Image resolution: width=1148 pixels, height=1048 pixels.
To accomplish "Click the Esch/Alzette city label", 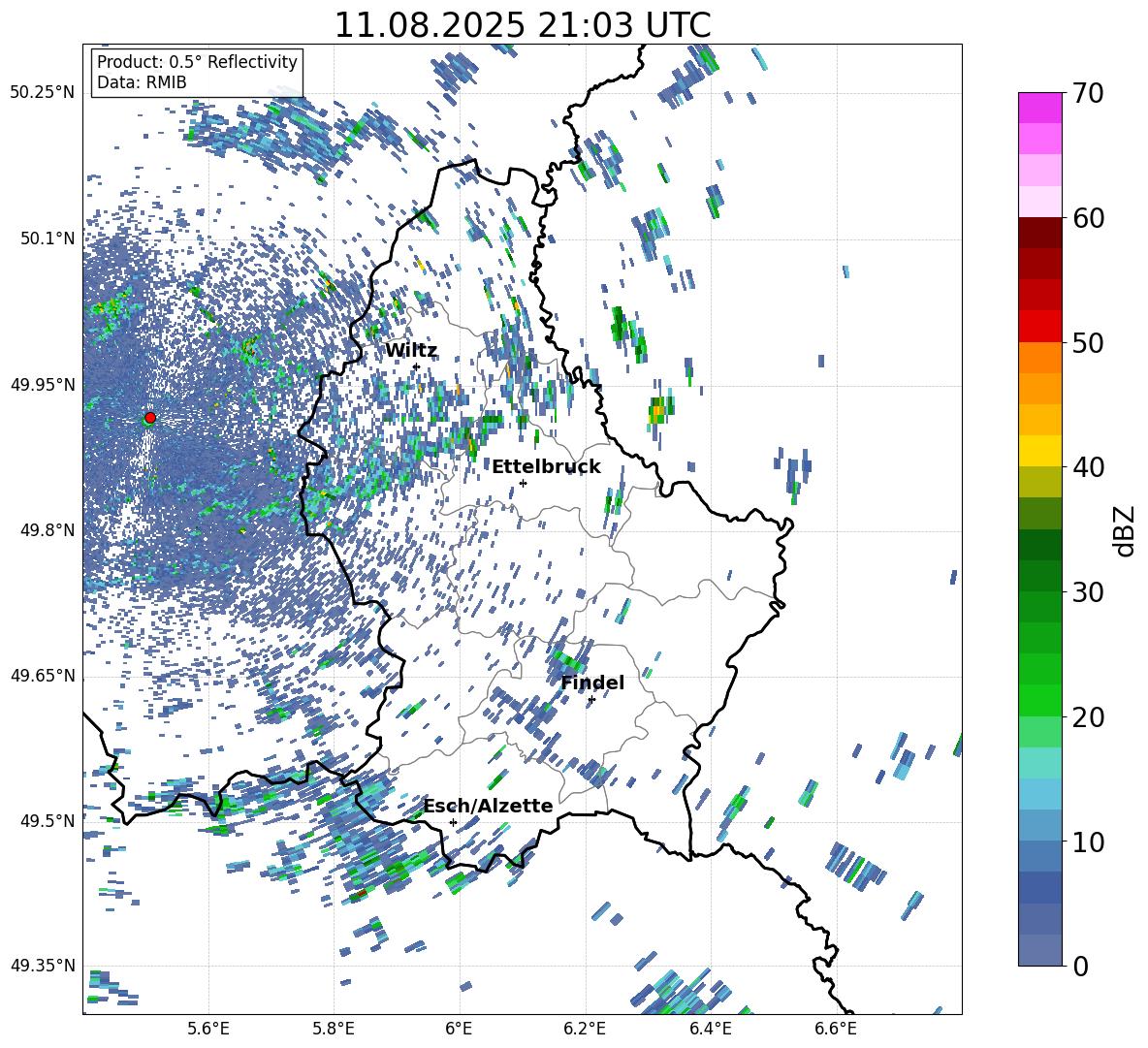I will [x=489, y=806].
